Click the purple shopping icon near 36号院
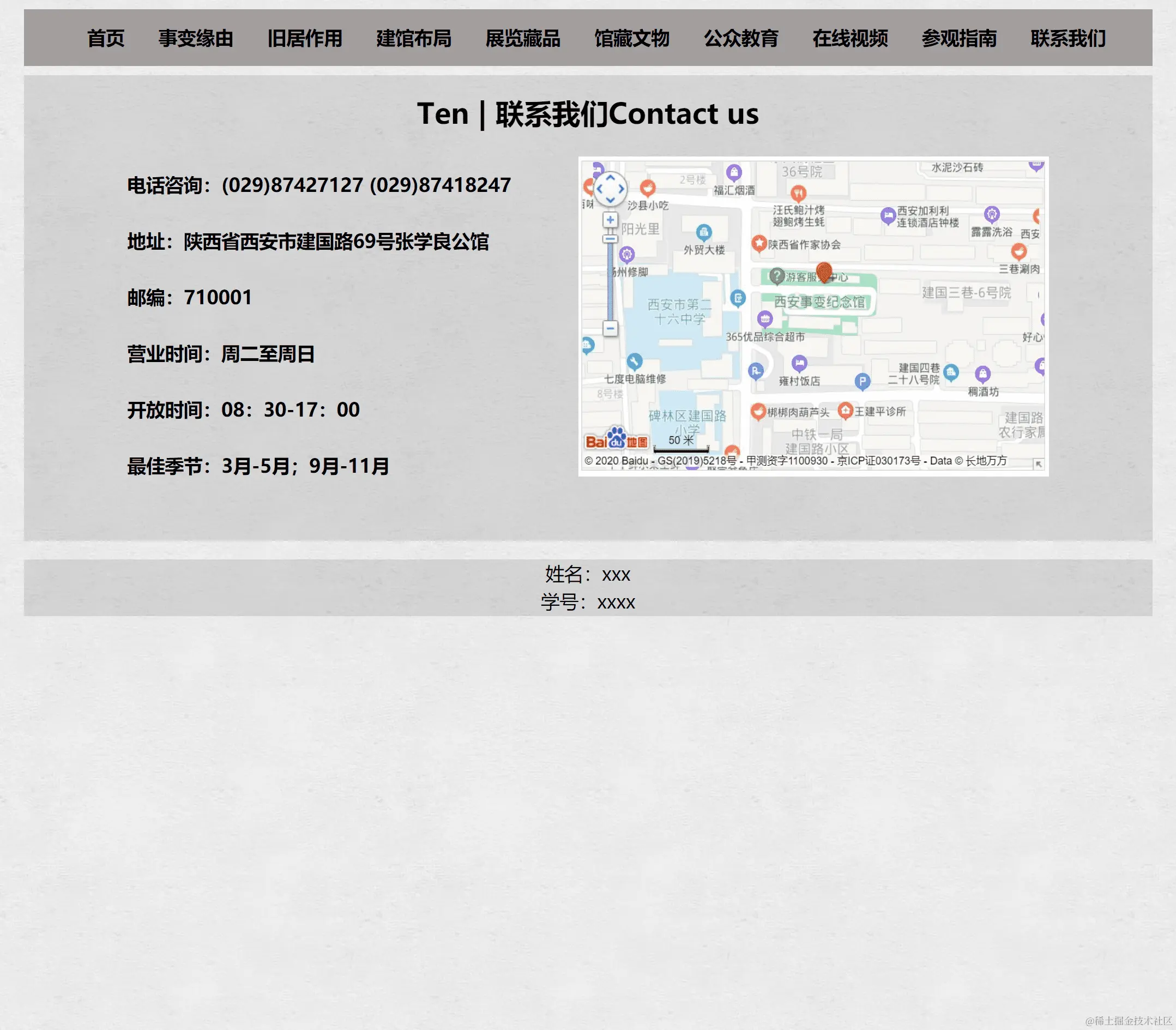 point(734,173)
